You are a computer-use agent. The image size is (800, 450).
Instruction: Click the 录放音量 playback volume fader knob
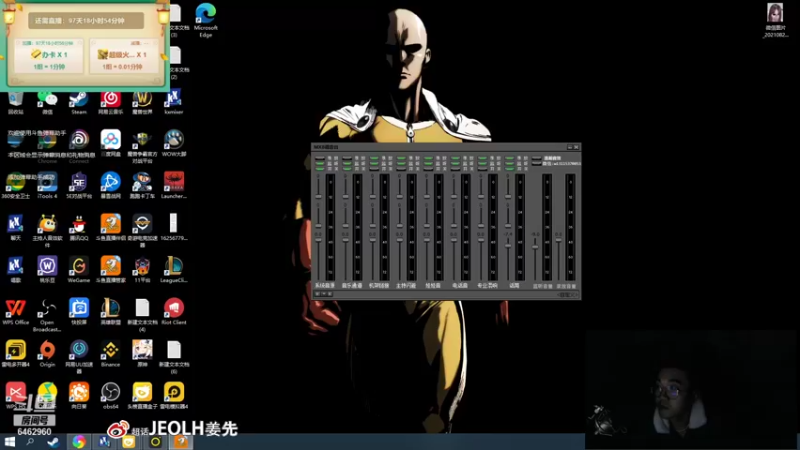click(x=559, y=240)
